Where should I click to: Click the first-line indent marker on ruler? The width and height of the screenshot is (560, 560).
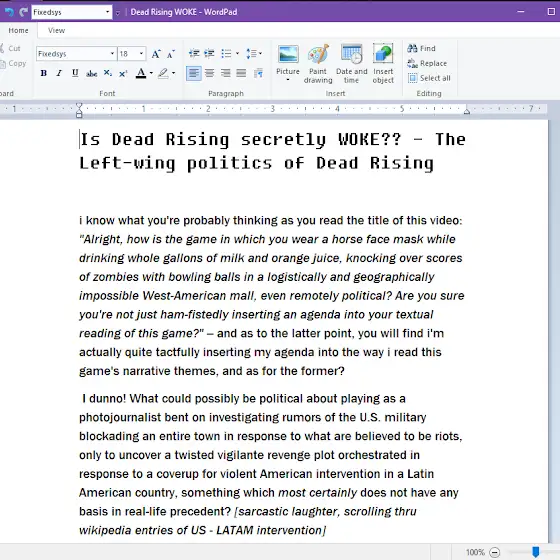click(79, 105)
